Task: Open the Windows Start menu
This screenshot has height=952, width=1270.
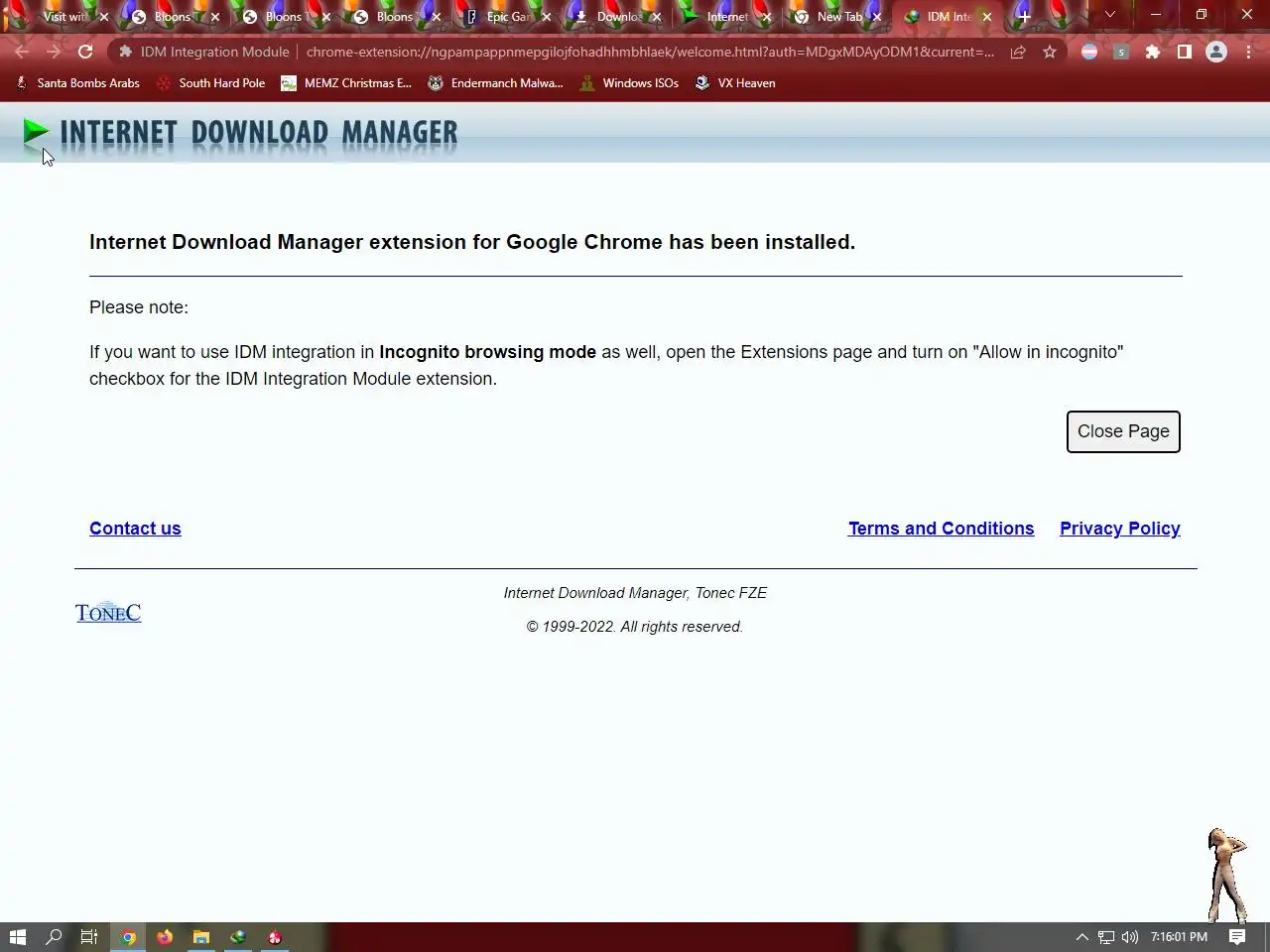Action: tap(18, 937)
